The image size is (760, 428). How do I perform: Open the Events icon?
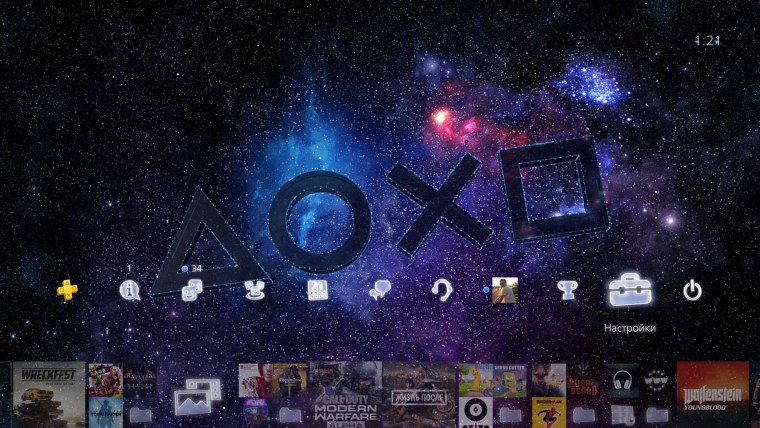click(x=318, y=291)
